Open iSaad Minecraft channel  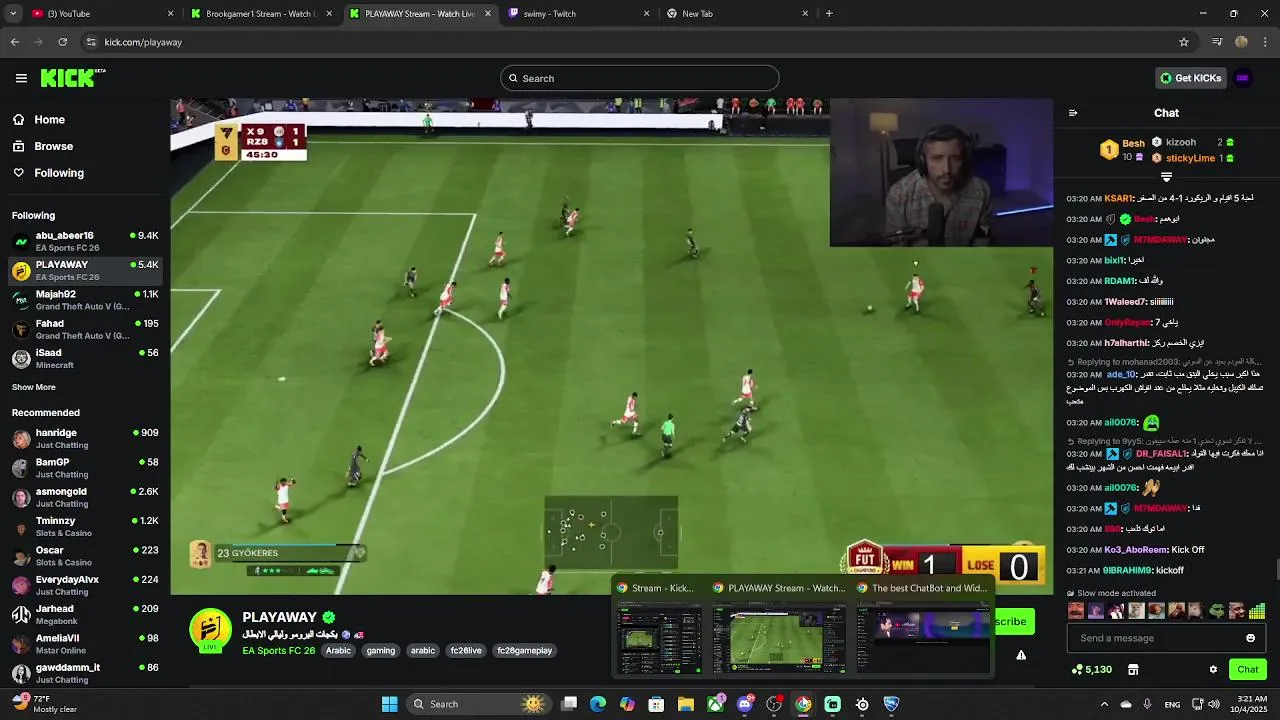click(85, 358)
